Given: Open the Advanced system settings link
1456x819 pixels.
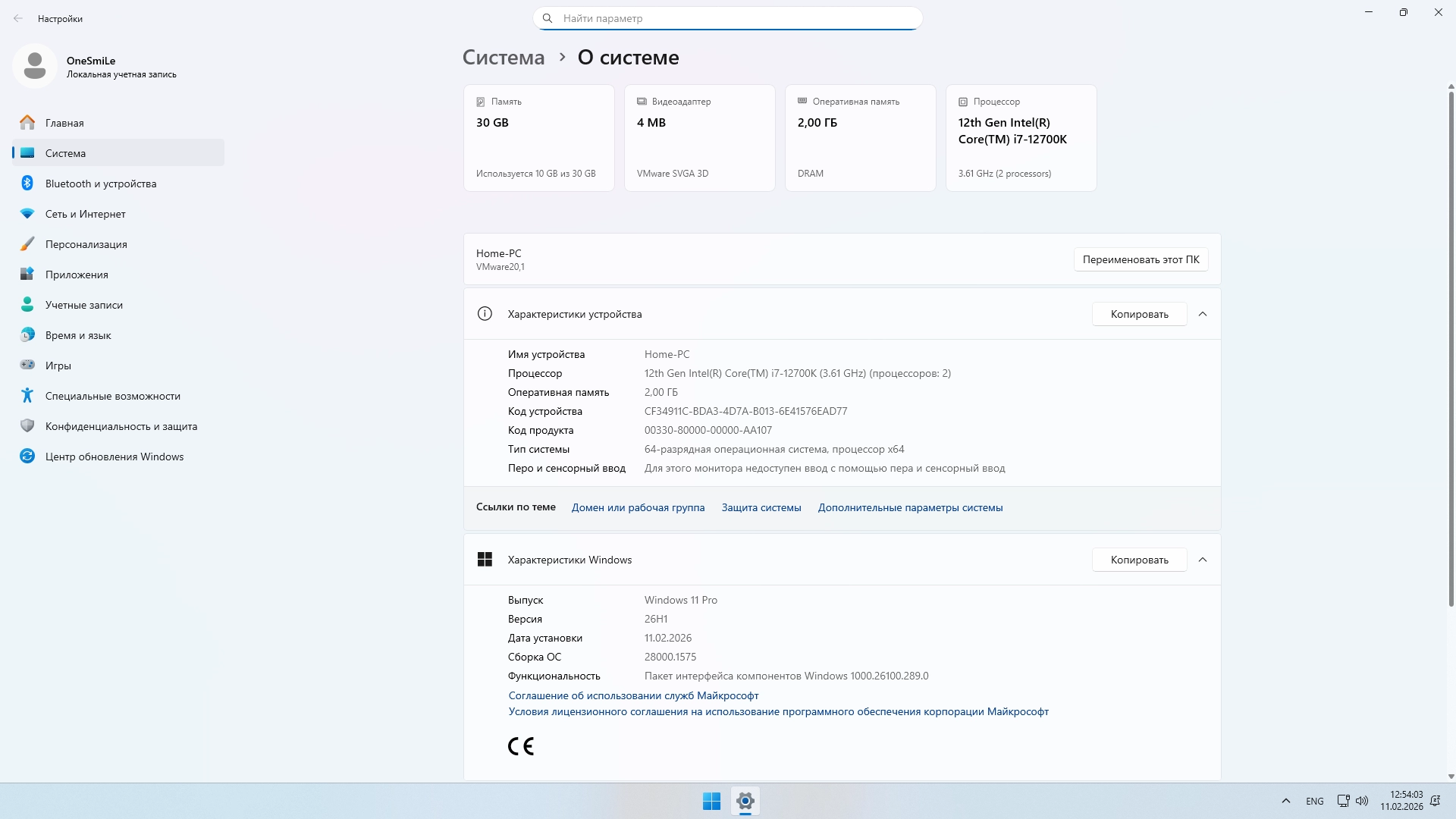Looking at the screenshot, I should coord(910,507).
